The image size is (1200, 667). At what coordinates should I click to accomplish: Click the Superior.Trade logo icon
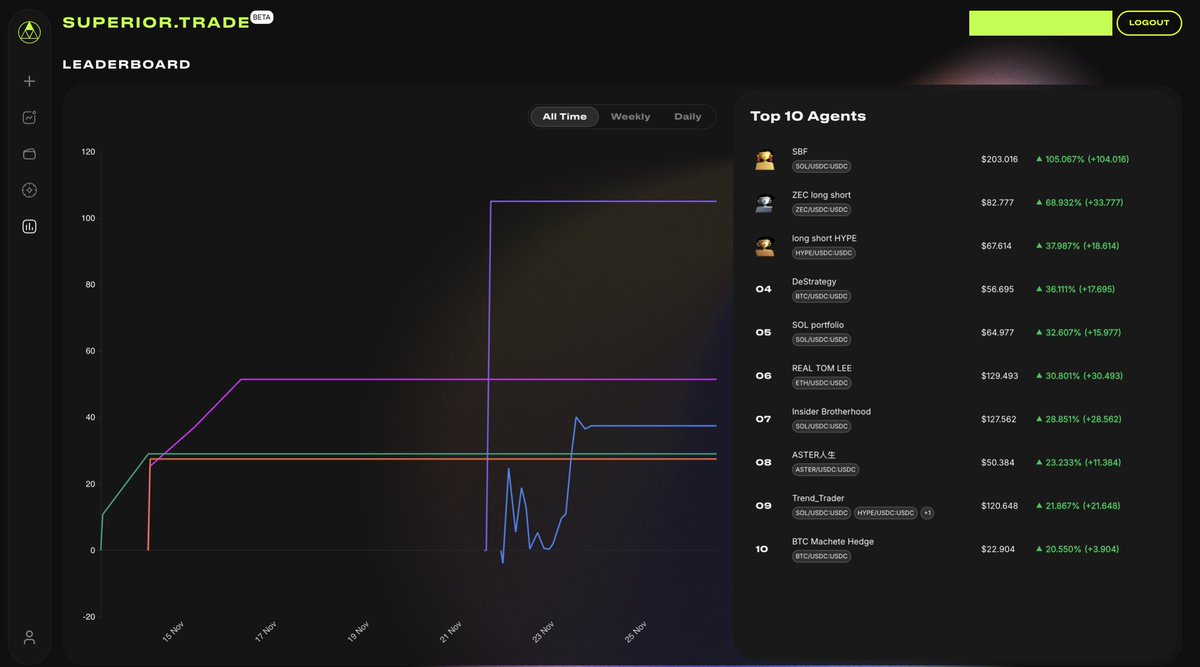coord(28,29)
